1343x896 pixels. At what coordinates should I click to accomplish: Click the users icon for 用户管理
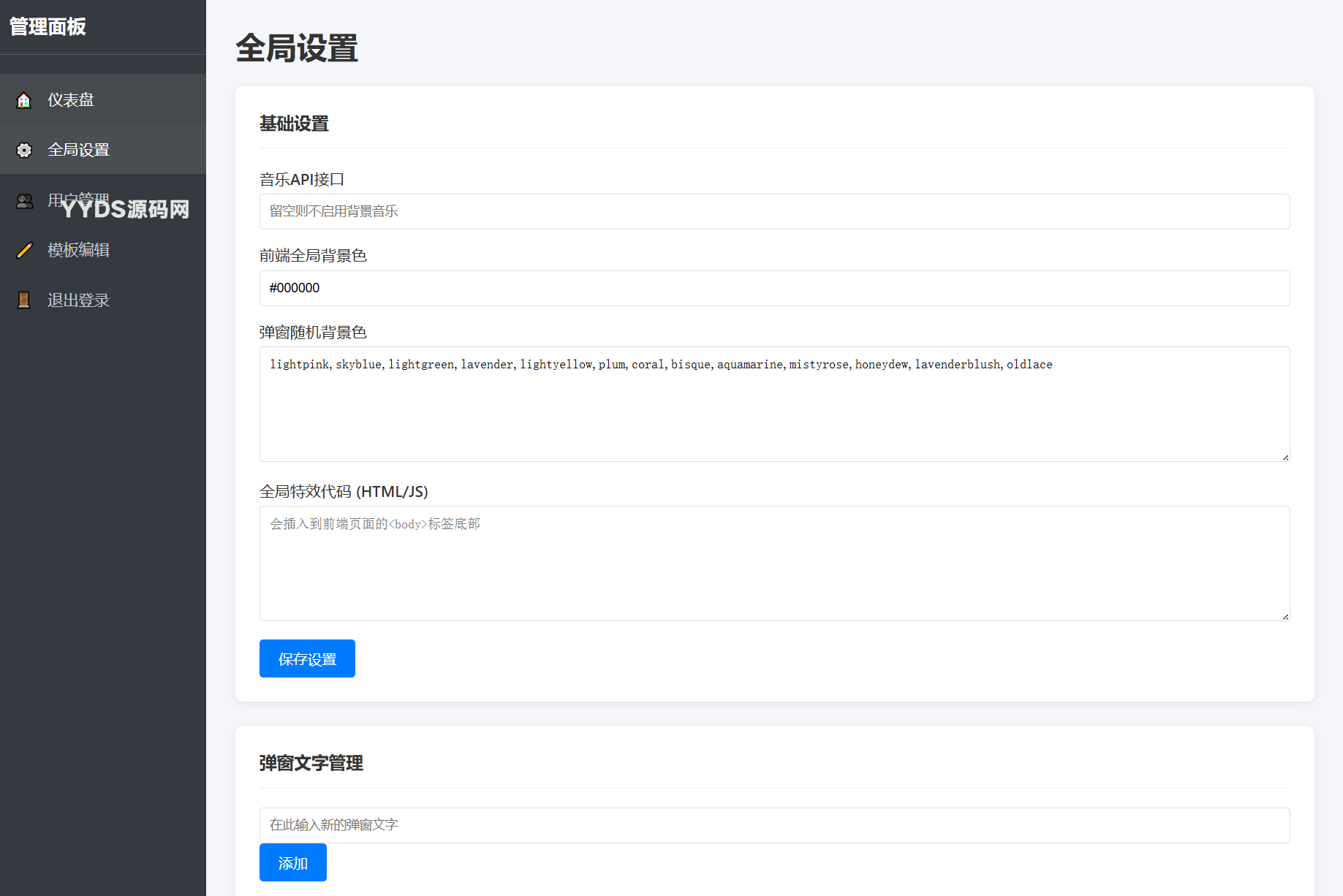[24, 200]
